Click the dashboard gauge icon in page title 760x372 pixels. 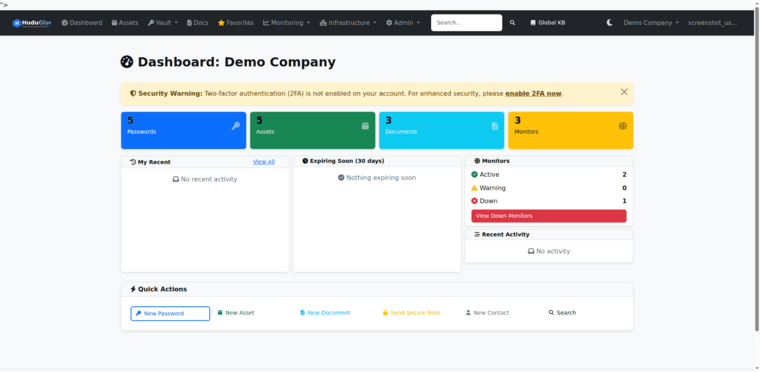[127, 62]
